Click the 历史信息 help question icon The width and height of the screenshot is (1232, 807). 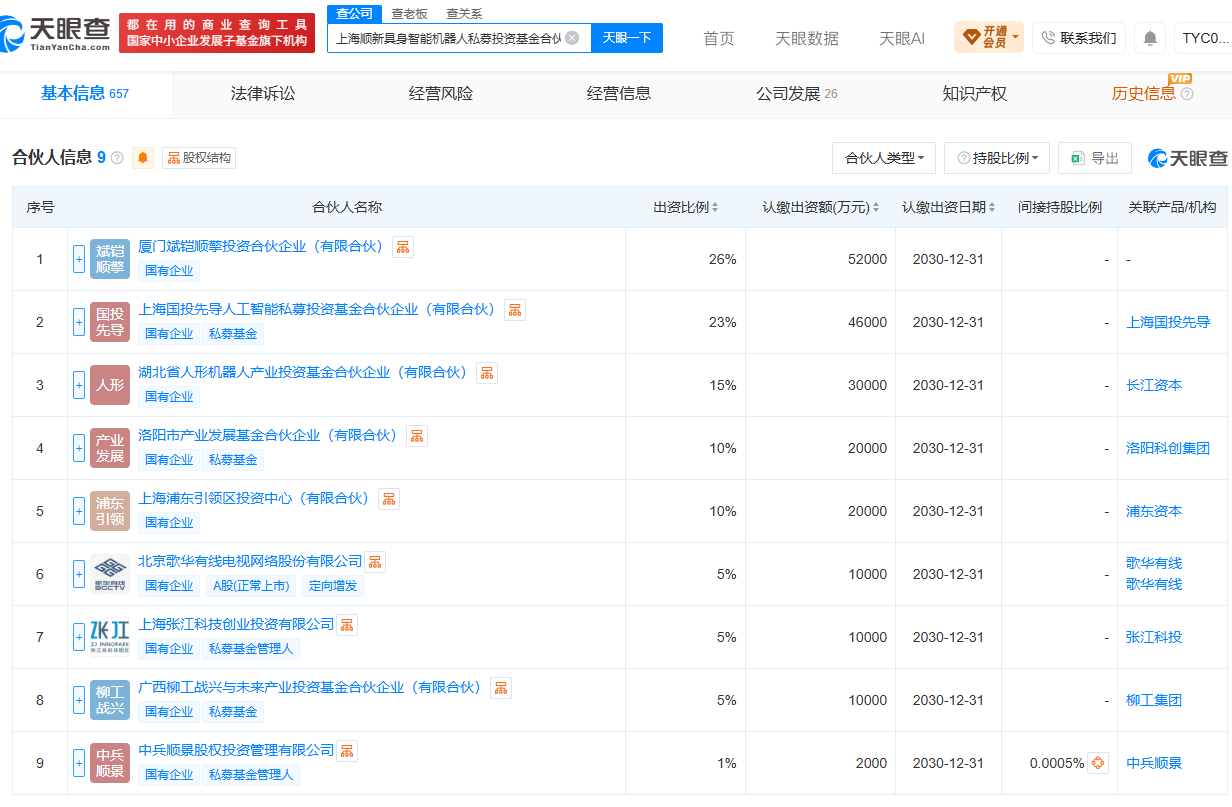click(x=1187, y=94)
